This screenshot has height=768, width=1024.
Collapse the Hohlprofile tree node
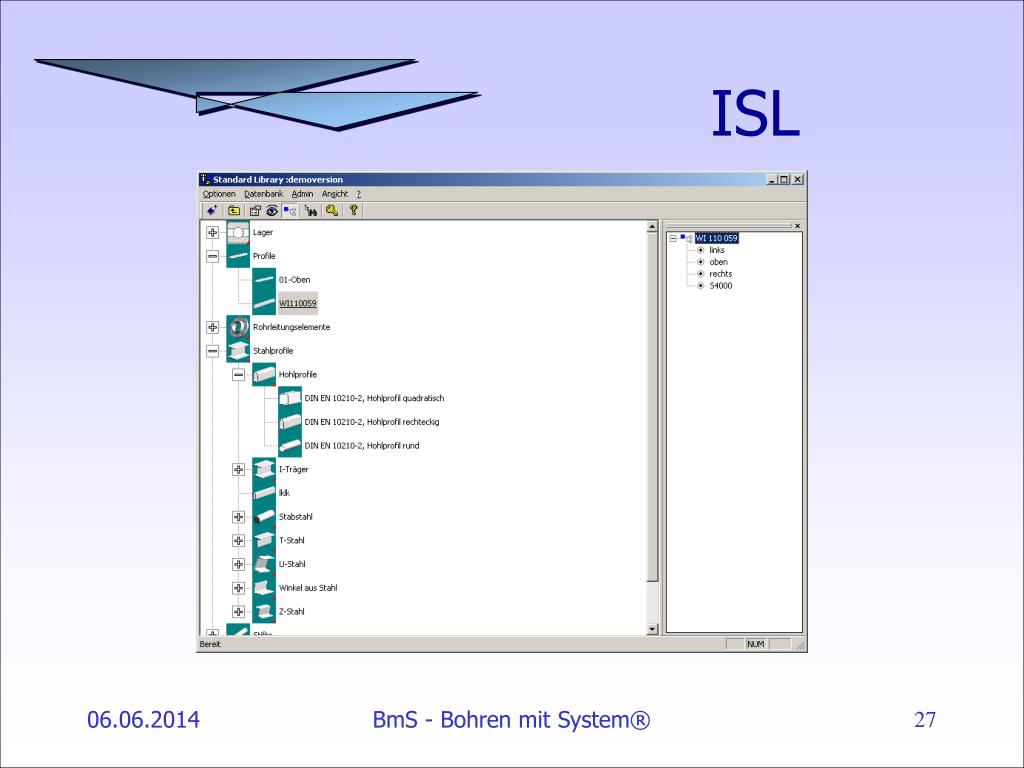(x=238, y=374)
